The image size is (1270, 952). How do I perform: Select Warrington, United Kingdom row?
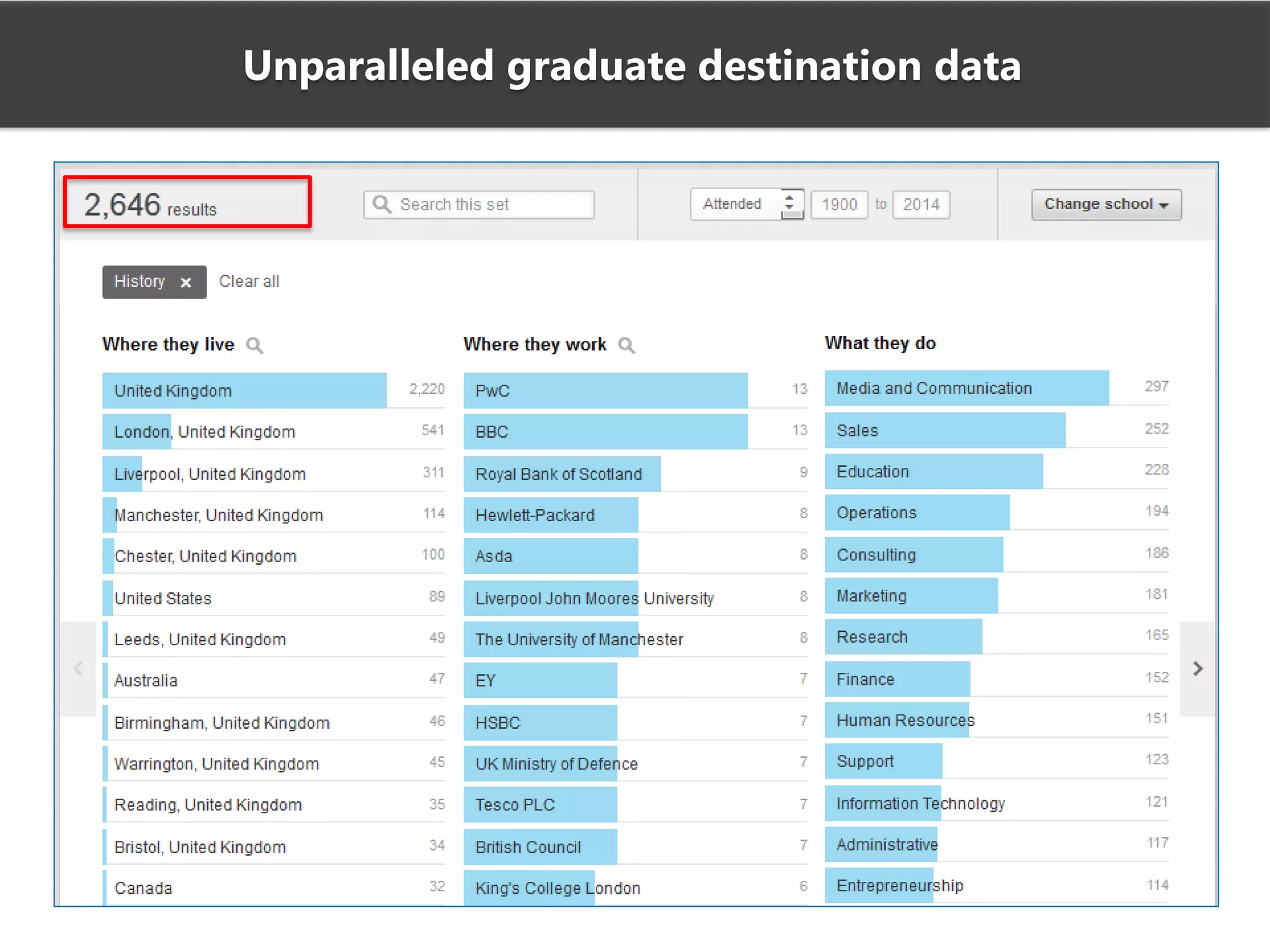pyautogui.click(x=273, y=764)
